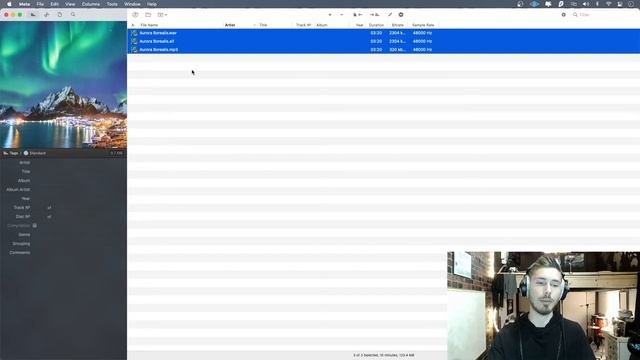
Task: Click into the Artist tag field
Action: [x=78, y=163]
